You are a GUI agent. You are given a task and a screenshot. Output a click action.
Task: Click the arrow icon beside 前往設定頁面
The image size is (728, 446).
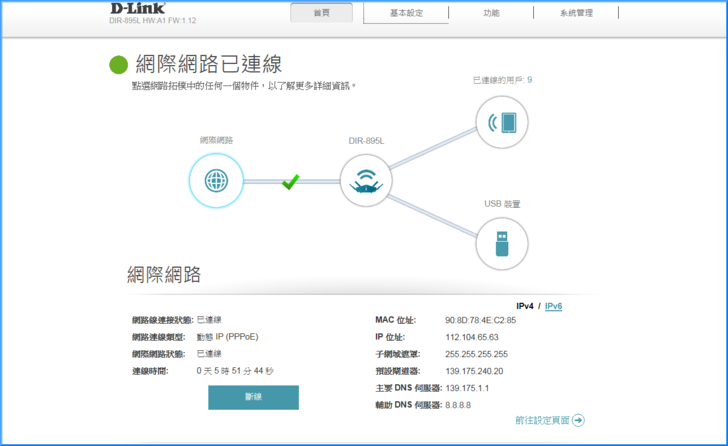[578, 421]
